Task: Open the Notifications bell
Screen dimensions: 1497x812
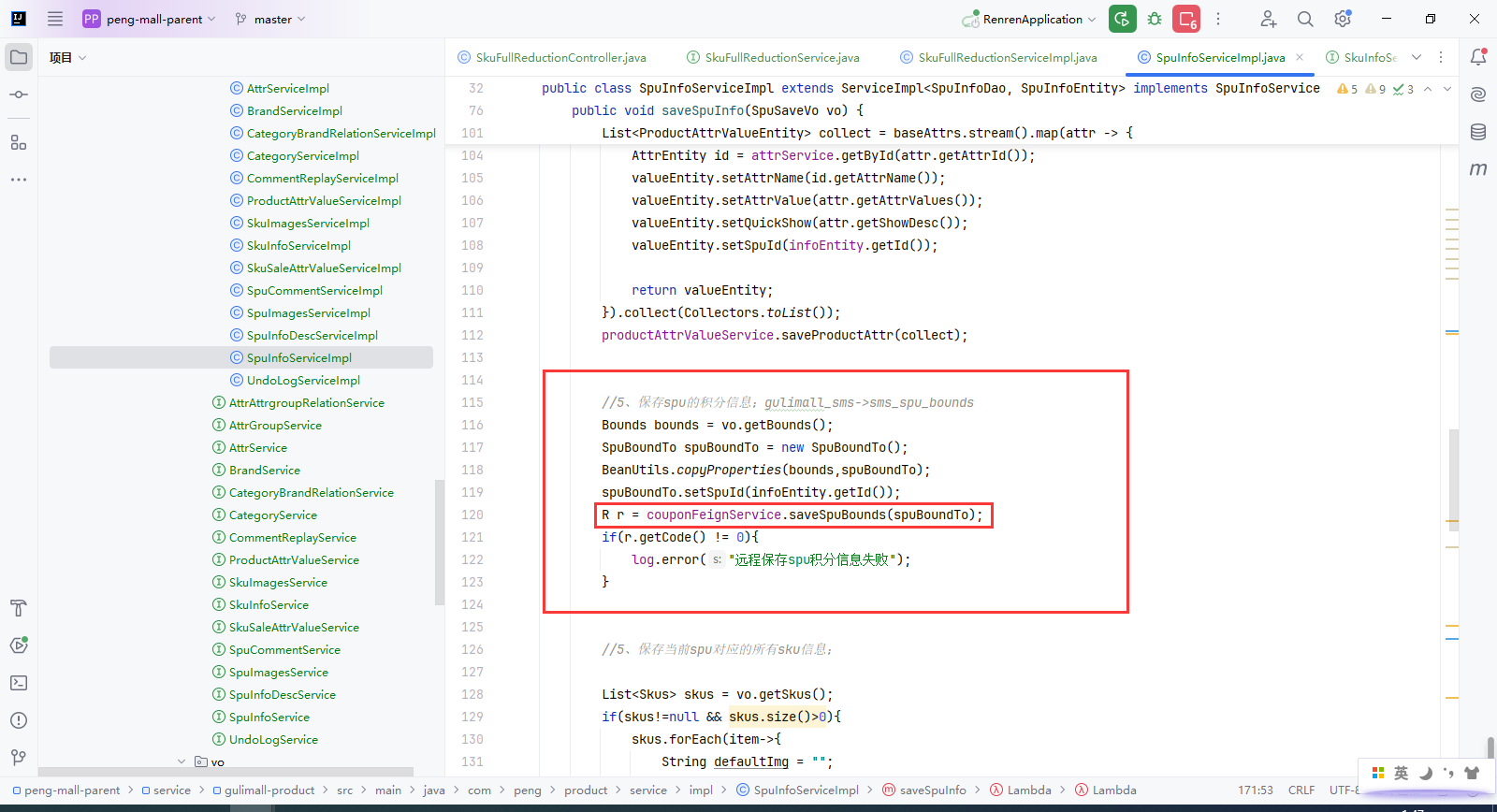Action: coord(1478,57)
